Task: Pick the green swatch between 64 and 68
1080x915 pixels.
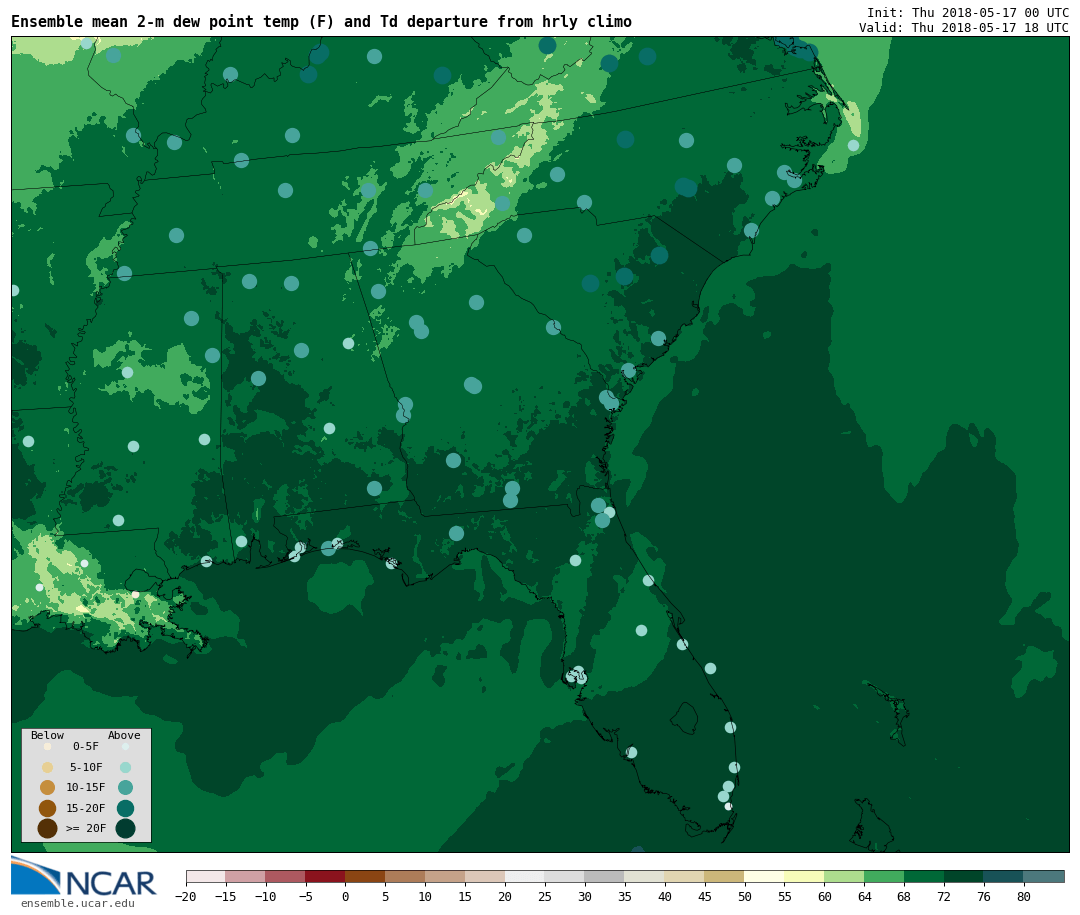Action: point(884,876)
